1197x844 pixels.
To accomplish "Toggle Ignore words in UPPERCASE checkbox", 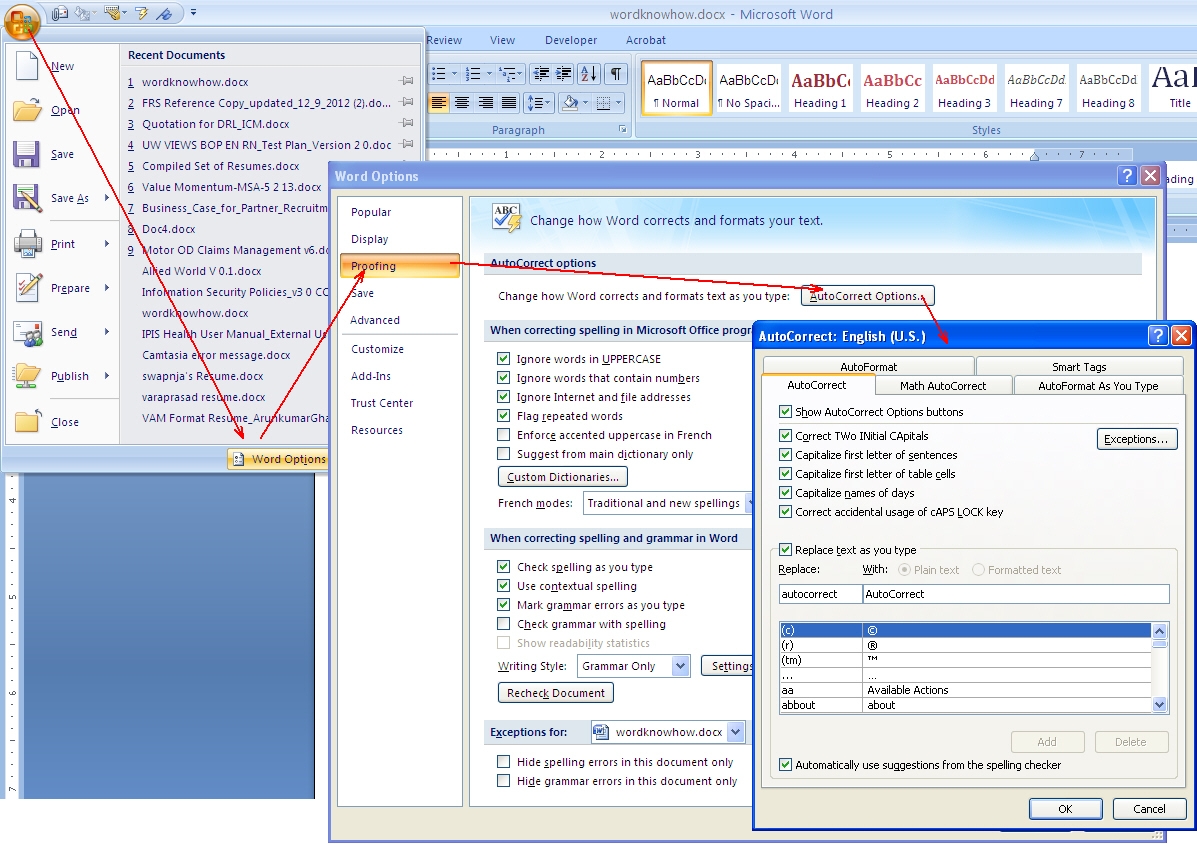I will [x=503, y=359].
